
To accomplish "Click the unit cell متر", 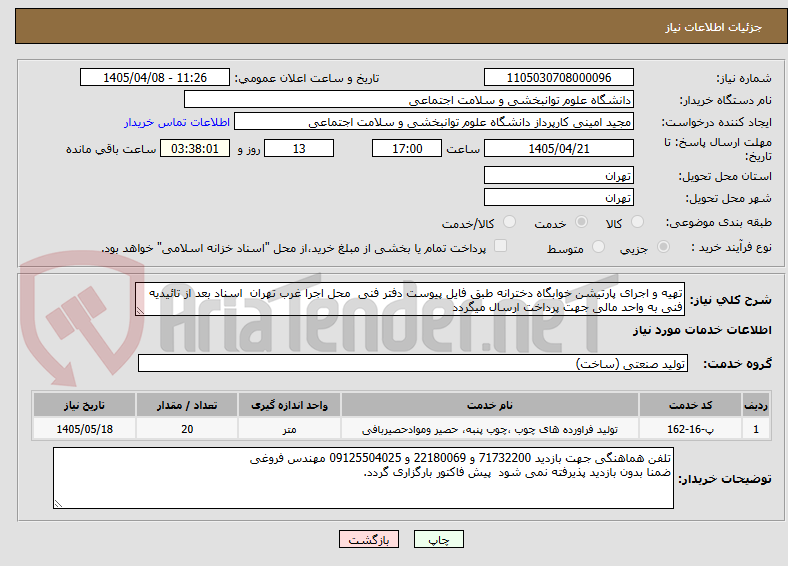I will 289,429.
